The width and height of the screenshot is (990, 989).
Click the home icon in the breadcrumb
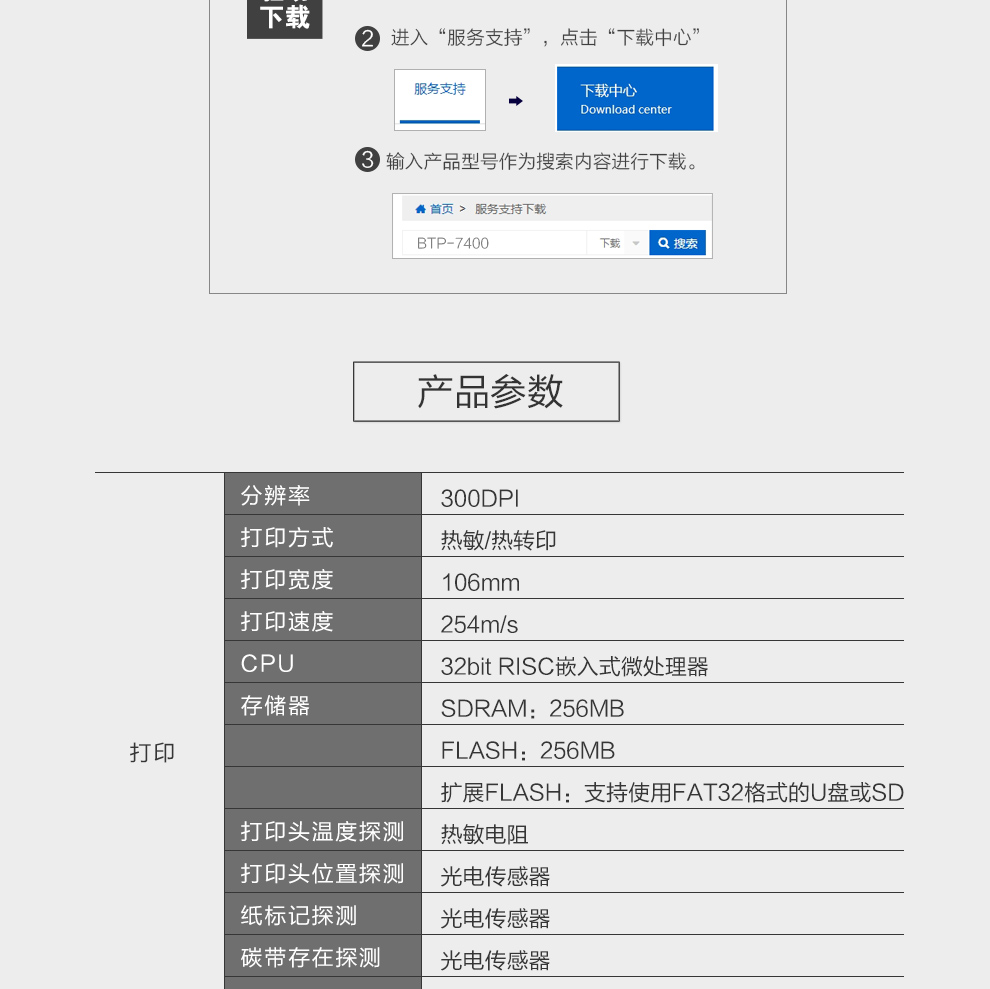point(420,209)
